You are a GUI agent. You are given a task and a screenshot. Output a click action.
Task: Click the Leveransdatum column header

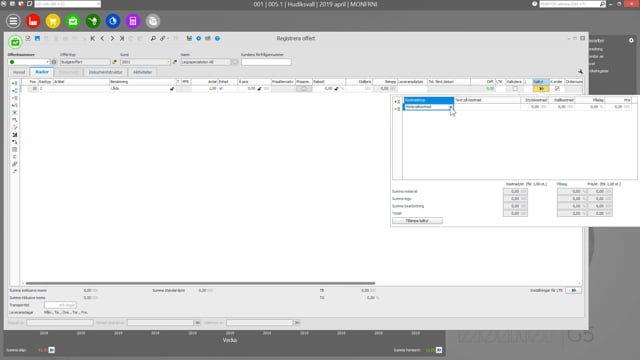(x=412, y=82)
